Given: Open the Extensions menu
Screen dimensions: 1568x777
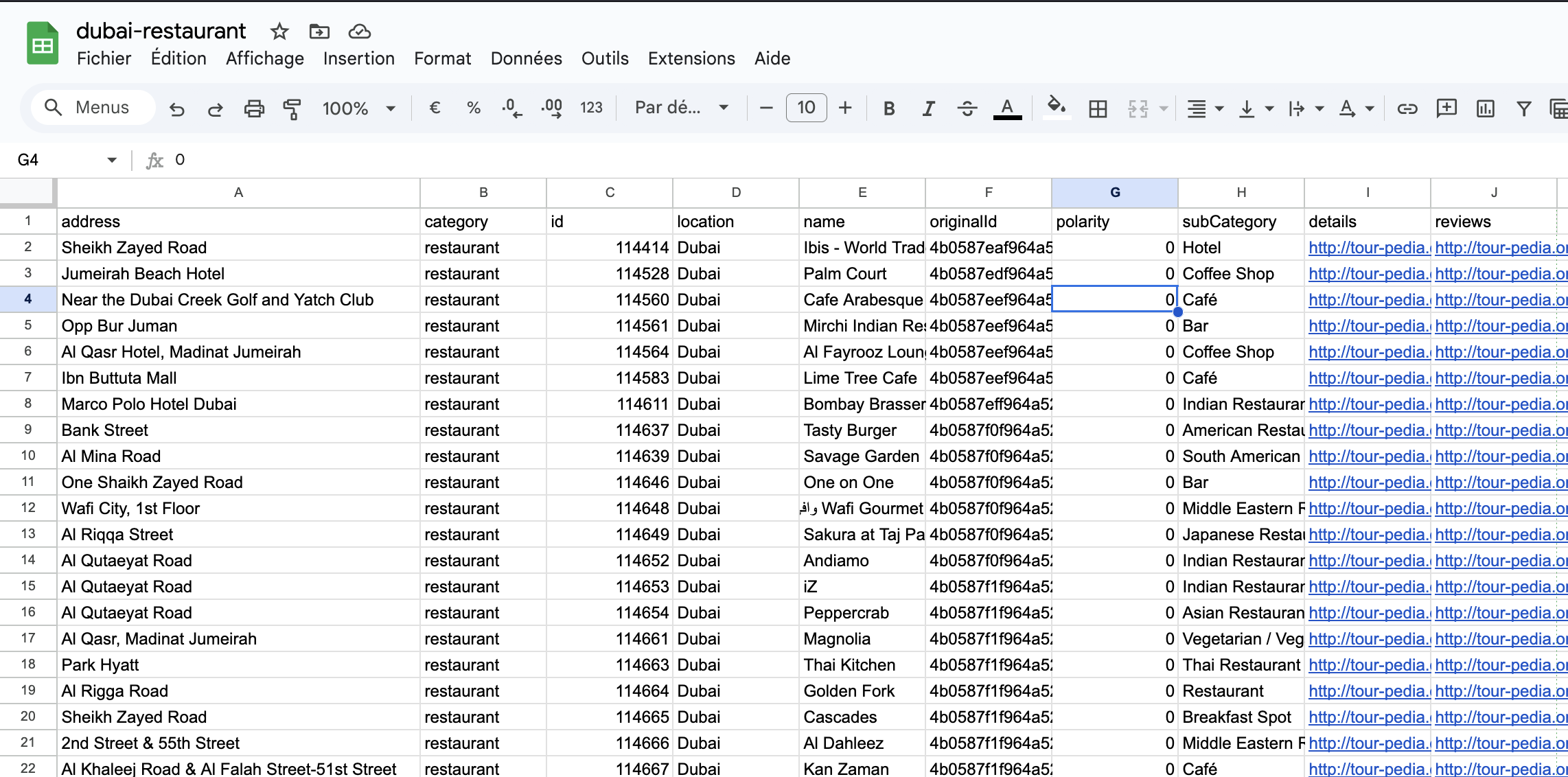Looking at the screenshot, I should (691, 58).
